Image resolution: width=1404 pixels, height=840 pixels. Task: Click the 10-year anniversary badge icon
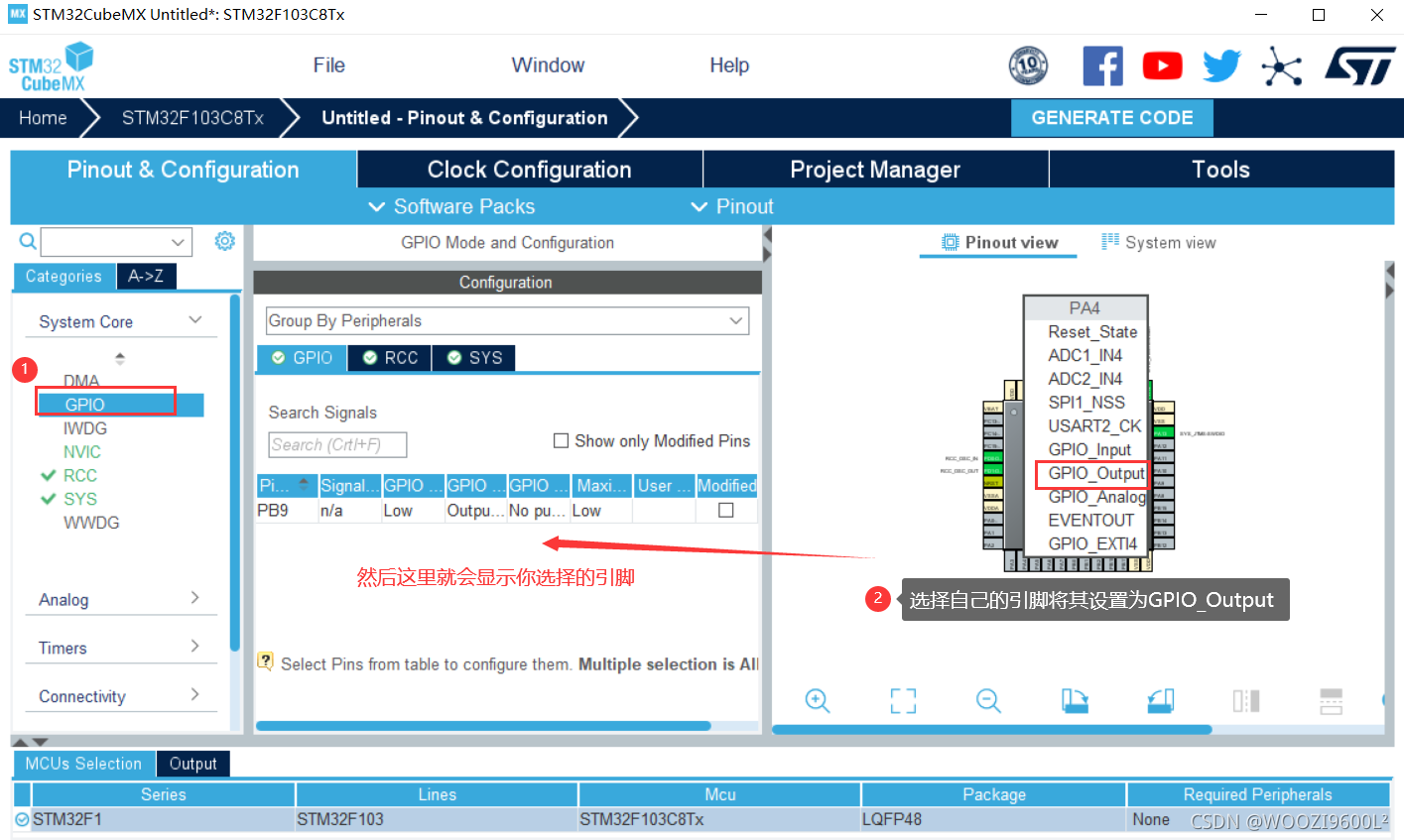click(x=1028, y=66)
